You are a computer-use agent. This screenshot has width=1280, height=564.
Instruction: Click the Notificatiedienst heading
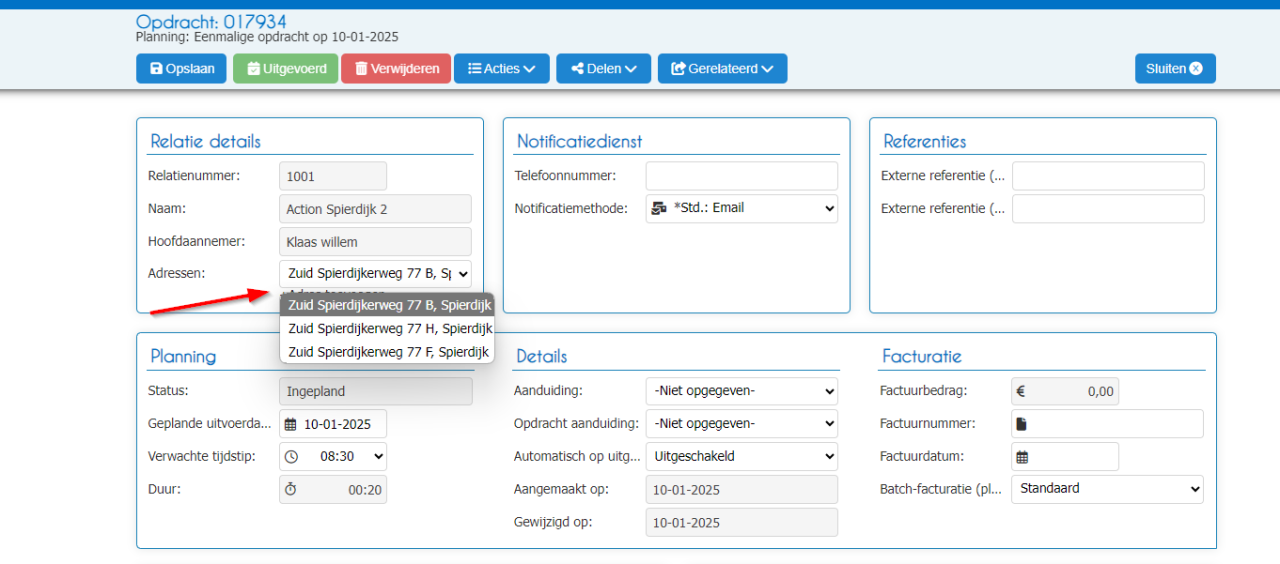coord(579,141)
